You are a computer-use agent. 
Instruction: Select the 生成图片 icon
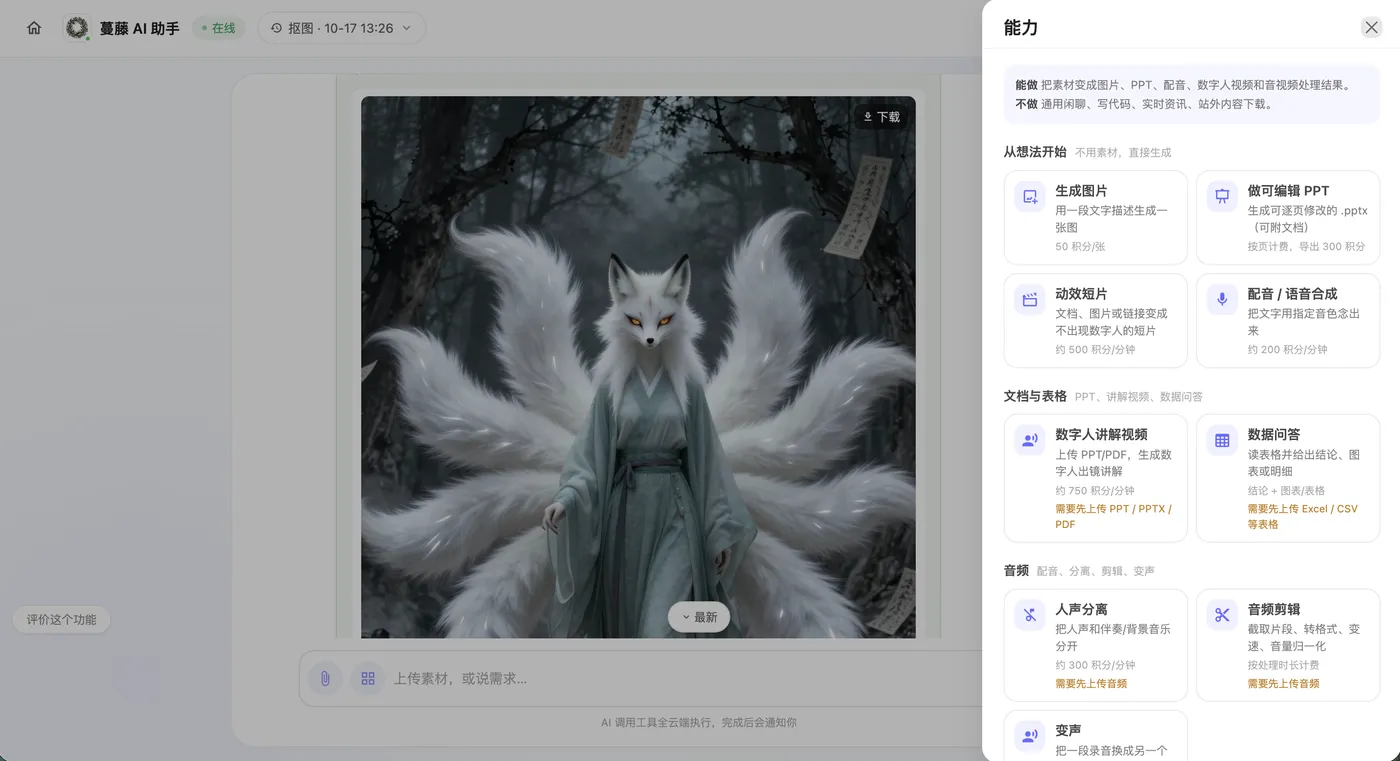(1030, 197)
